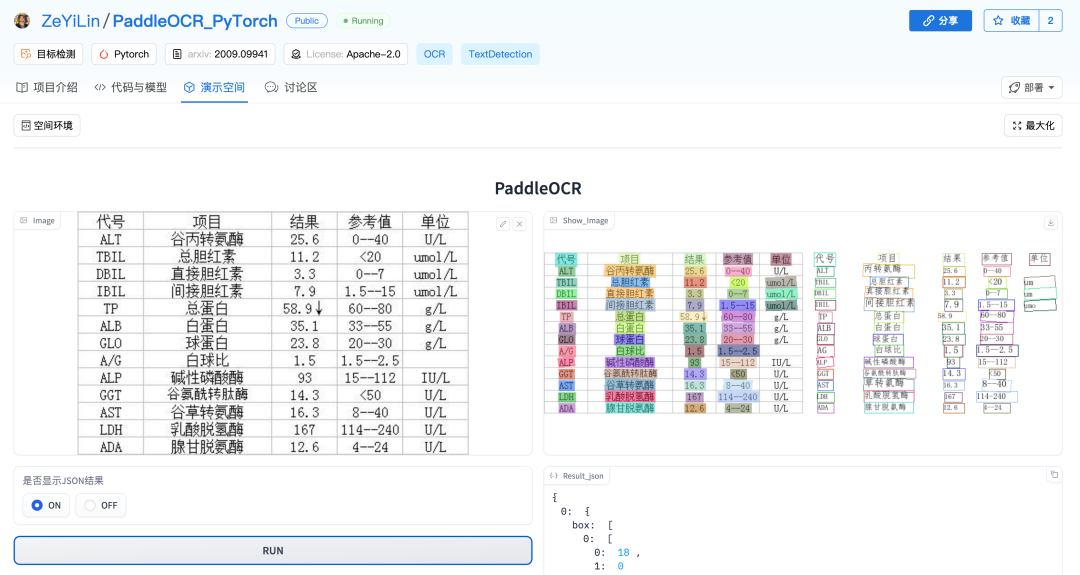Viewport: 1080px width, 575px height.
Task: Click the download icon on Show_Image
Action: click(1050, 222)
